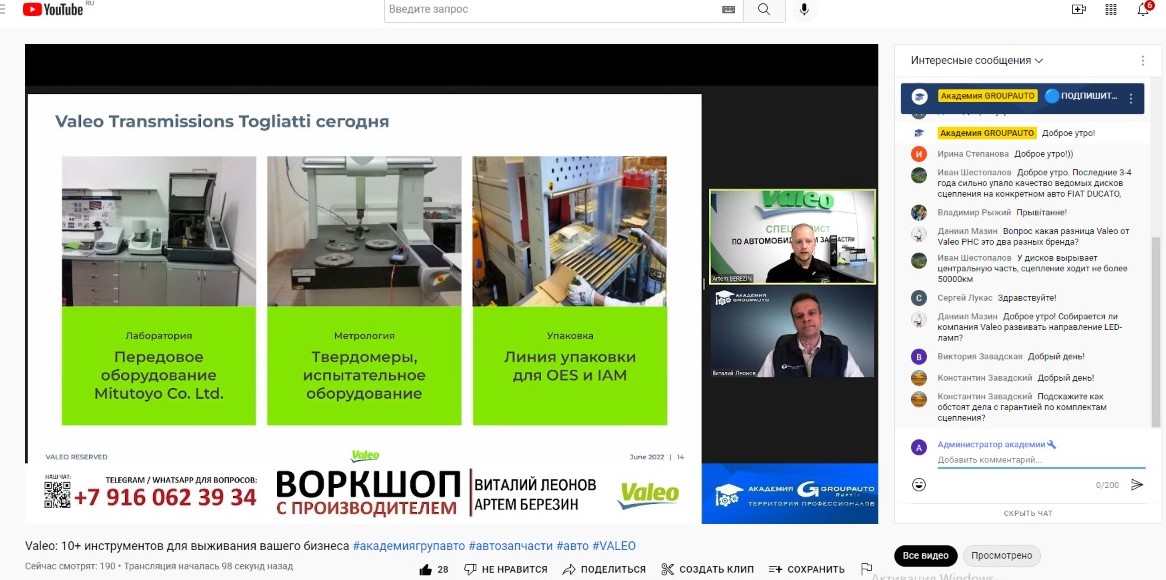Click the report flag icon
Screen dimensions: 1166x580
tap(866, 569)
